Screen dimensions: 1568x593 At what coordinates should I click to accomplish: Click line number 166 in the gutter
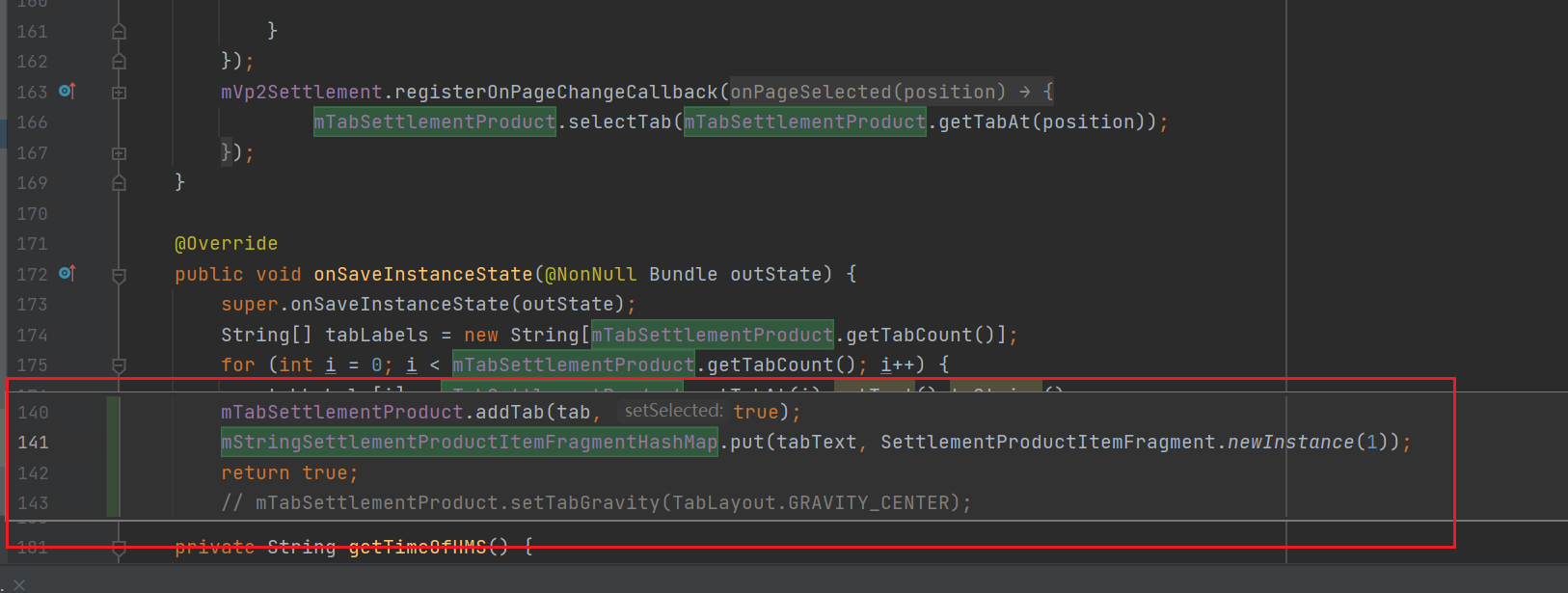[32, 122]
